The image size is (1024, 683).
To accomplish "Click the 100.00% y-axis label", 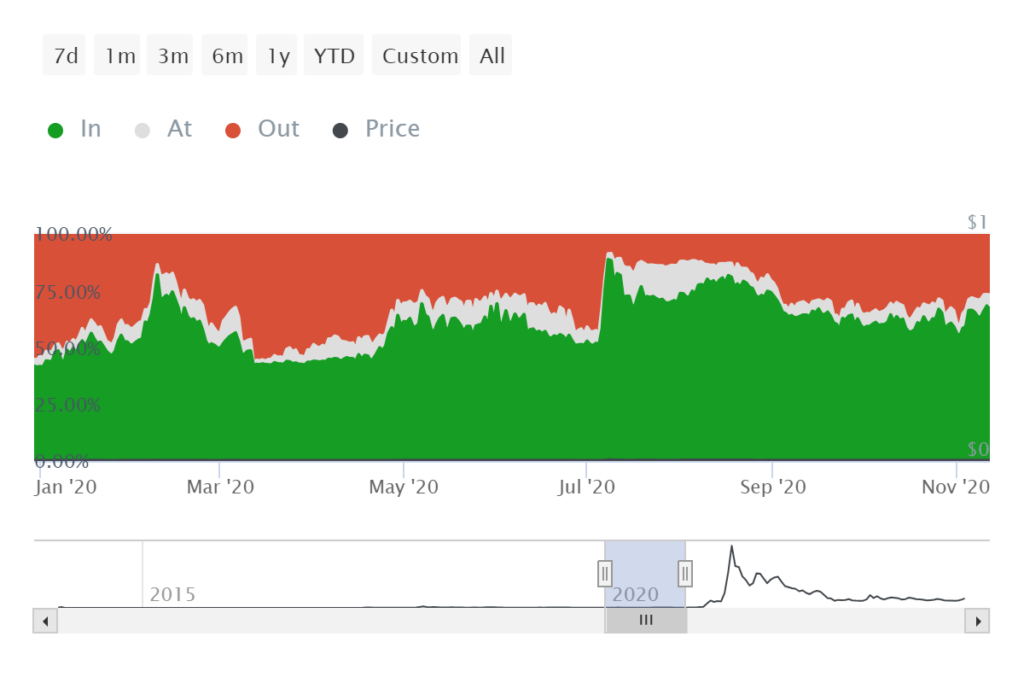I will click(73, 234).
